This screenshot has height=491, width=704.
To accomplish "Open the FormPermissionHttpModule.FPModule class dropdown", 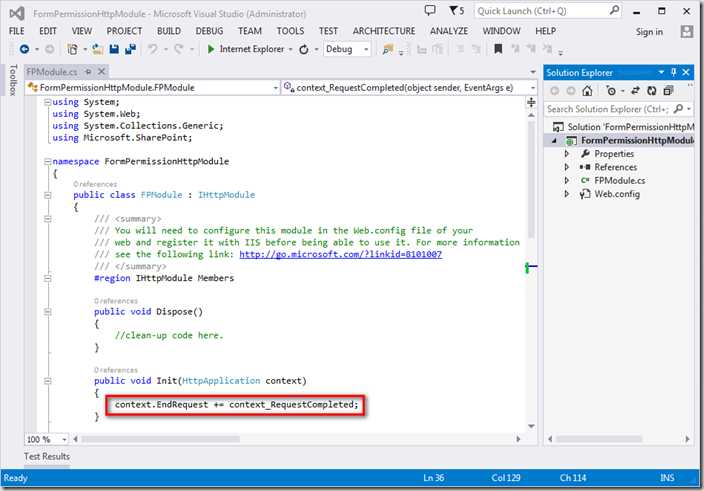I will (x=276, y=88).
